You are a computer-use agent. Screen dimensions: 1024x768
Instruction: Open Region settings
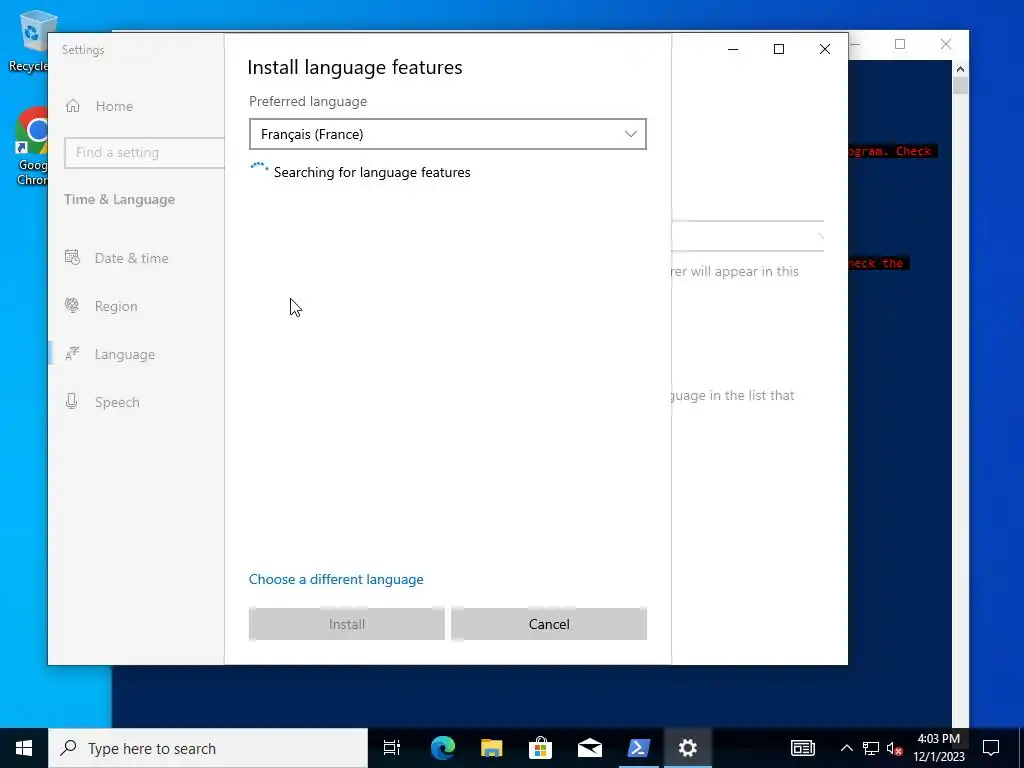(x=116, y=306)
